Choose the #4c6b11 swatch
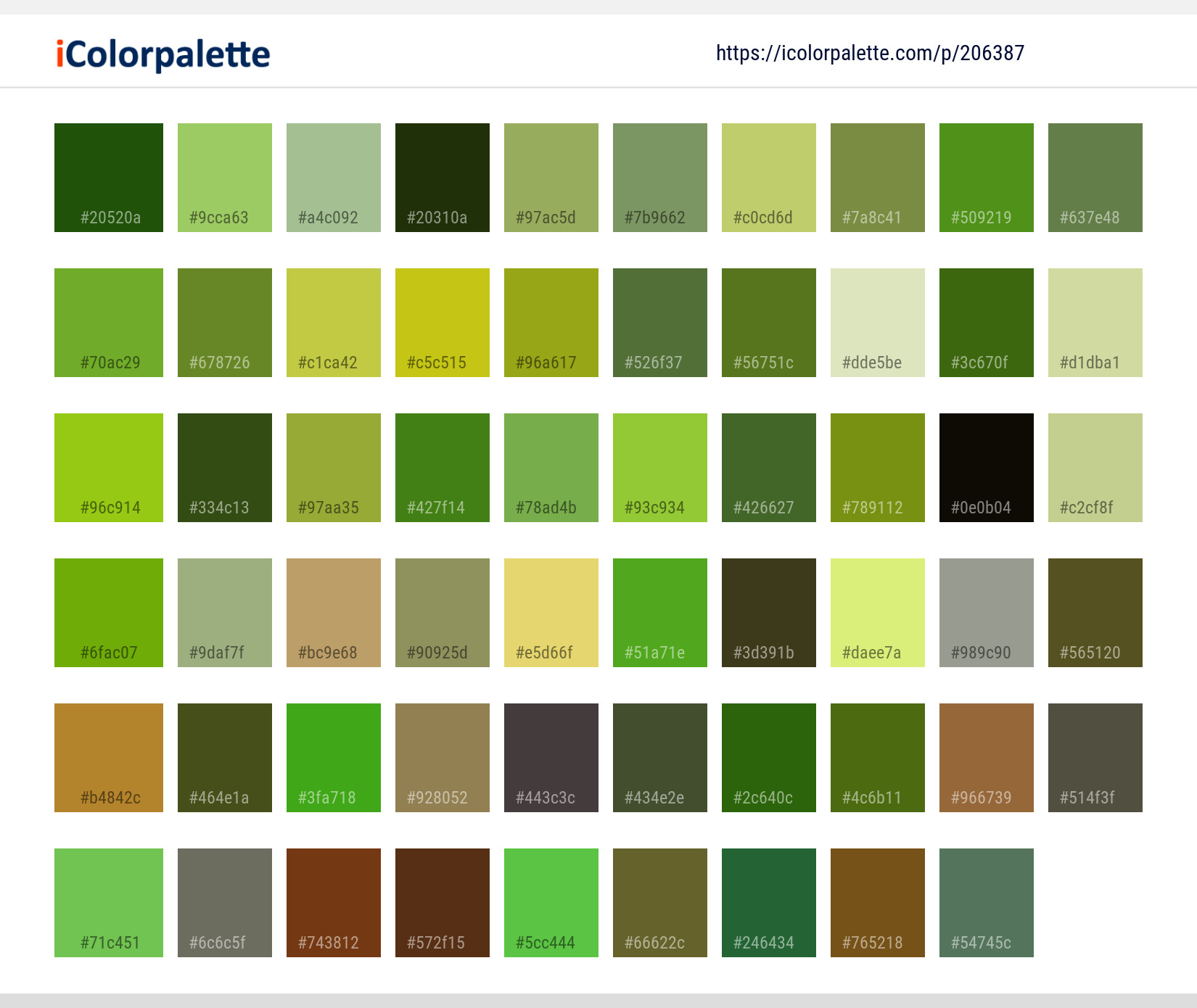Viewport: 1197px width, 1008px height. pos(878,758)
